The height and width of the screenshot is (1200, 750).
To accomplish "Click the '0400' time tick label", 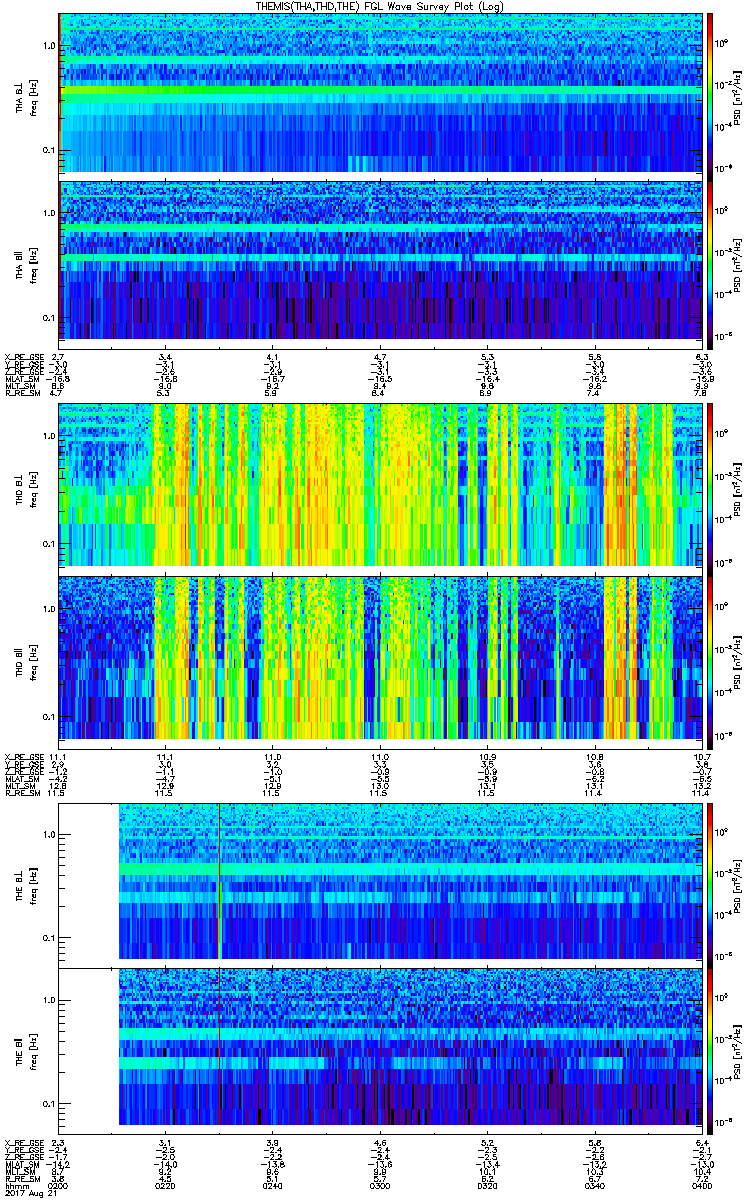I will click(701, 1187).
